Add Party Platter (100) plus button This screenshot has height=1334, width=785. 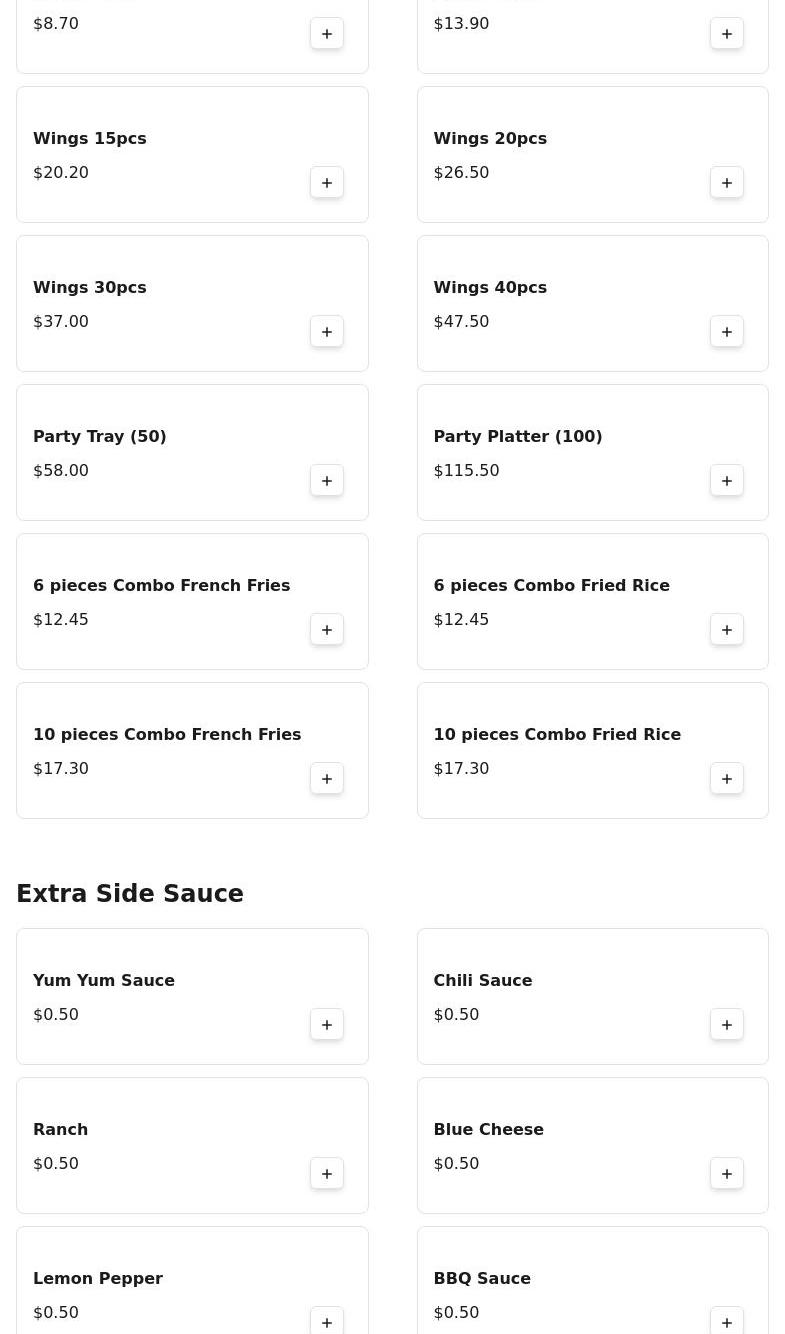pyautogui.click(x=727, y=481)
